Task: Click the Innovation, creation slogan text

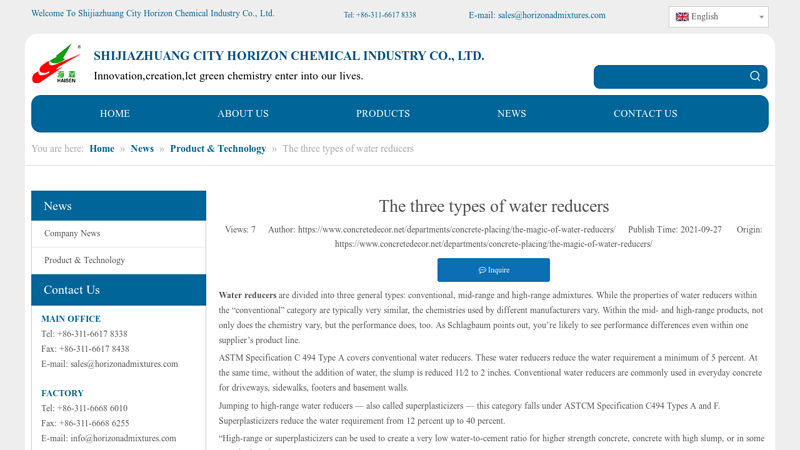Action: coord(228,76)
